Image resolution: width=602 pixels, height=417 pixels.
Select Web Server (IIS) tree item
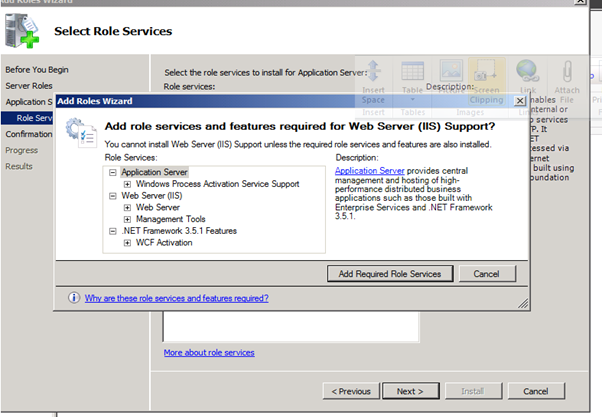pyautogui.click(x=152, y=196)
